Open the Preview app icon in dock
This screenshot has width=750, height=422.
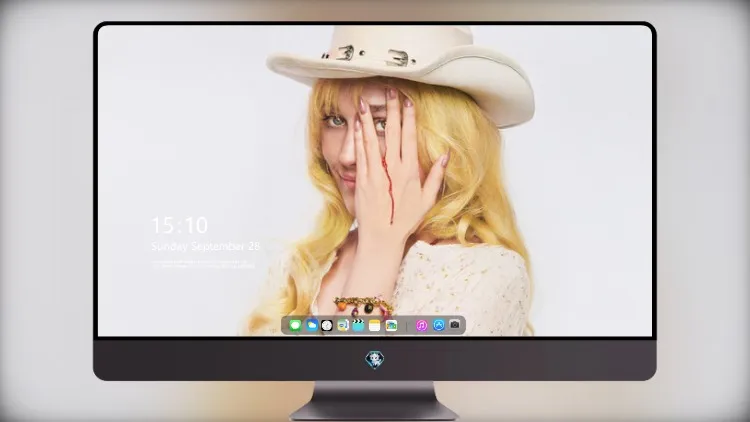342,325
